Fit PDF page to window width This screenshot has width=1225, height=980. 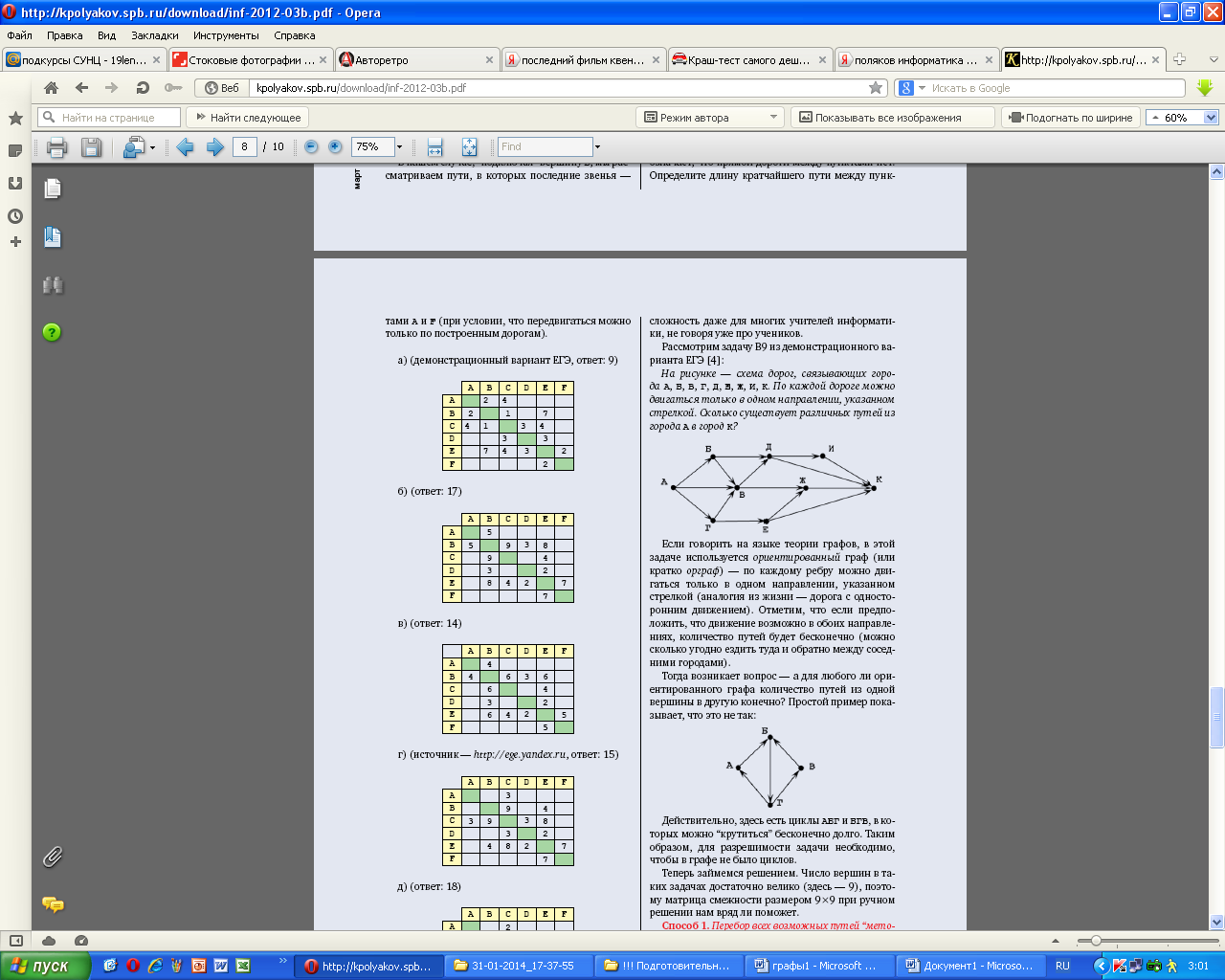click(x=434, y=146)
